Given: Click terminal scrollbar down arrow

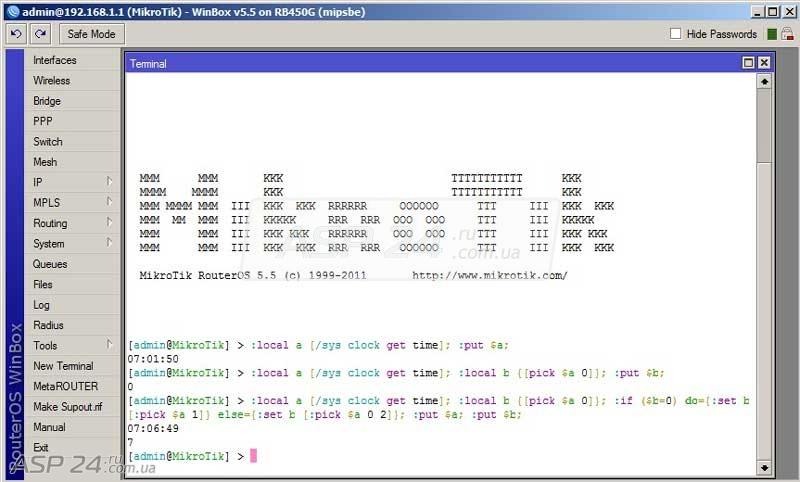Looking at the screenshot, I should tap(764, 468).
